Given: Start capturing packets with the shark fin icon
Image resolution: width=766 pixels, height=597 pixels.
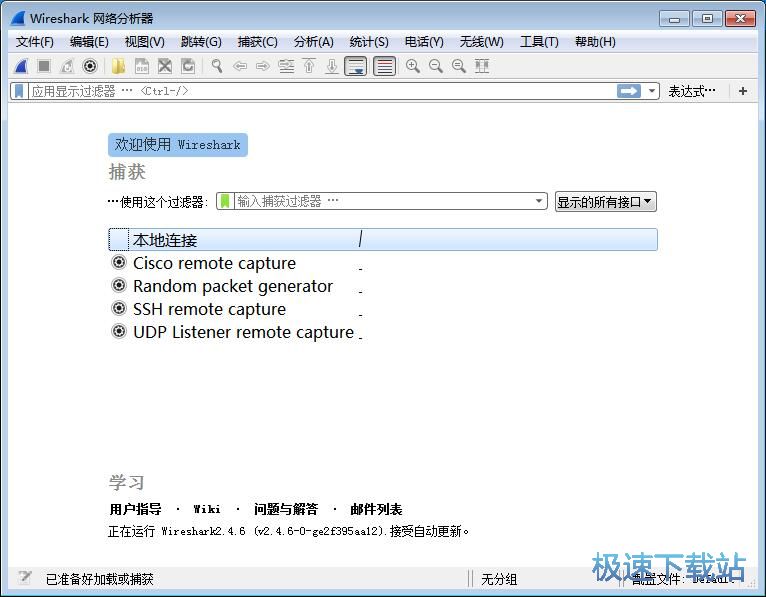Looking at the screenshot, I should (21, 66).
